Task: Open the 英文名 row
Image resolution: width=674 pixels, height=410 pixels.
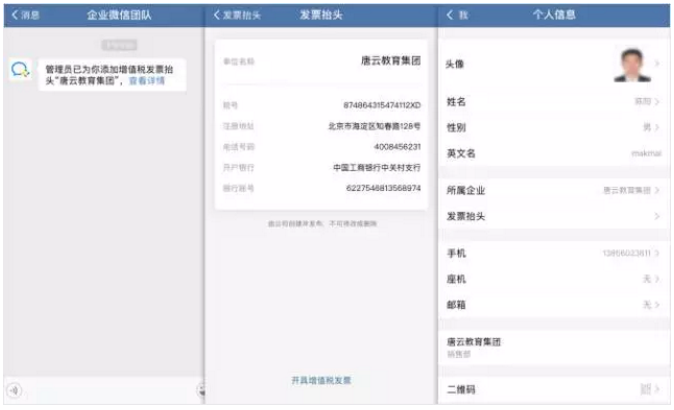Action: pos(554,153)
